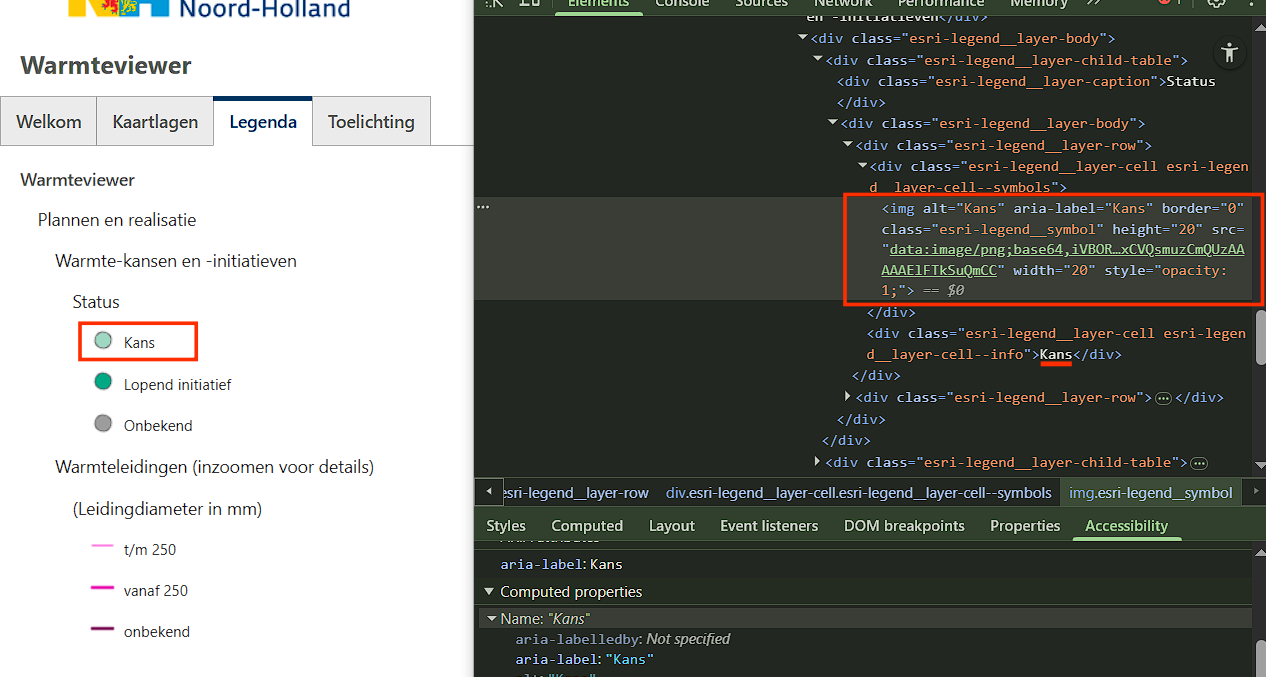Click the inspect element picker icon
This screenshot has width=1266, height=677.
tap(494, 3)
